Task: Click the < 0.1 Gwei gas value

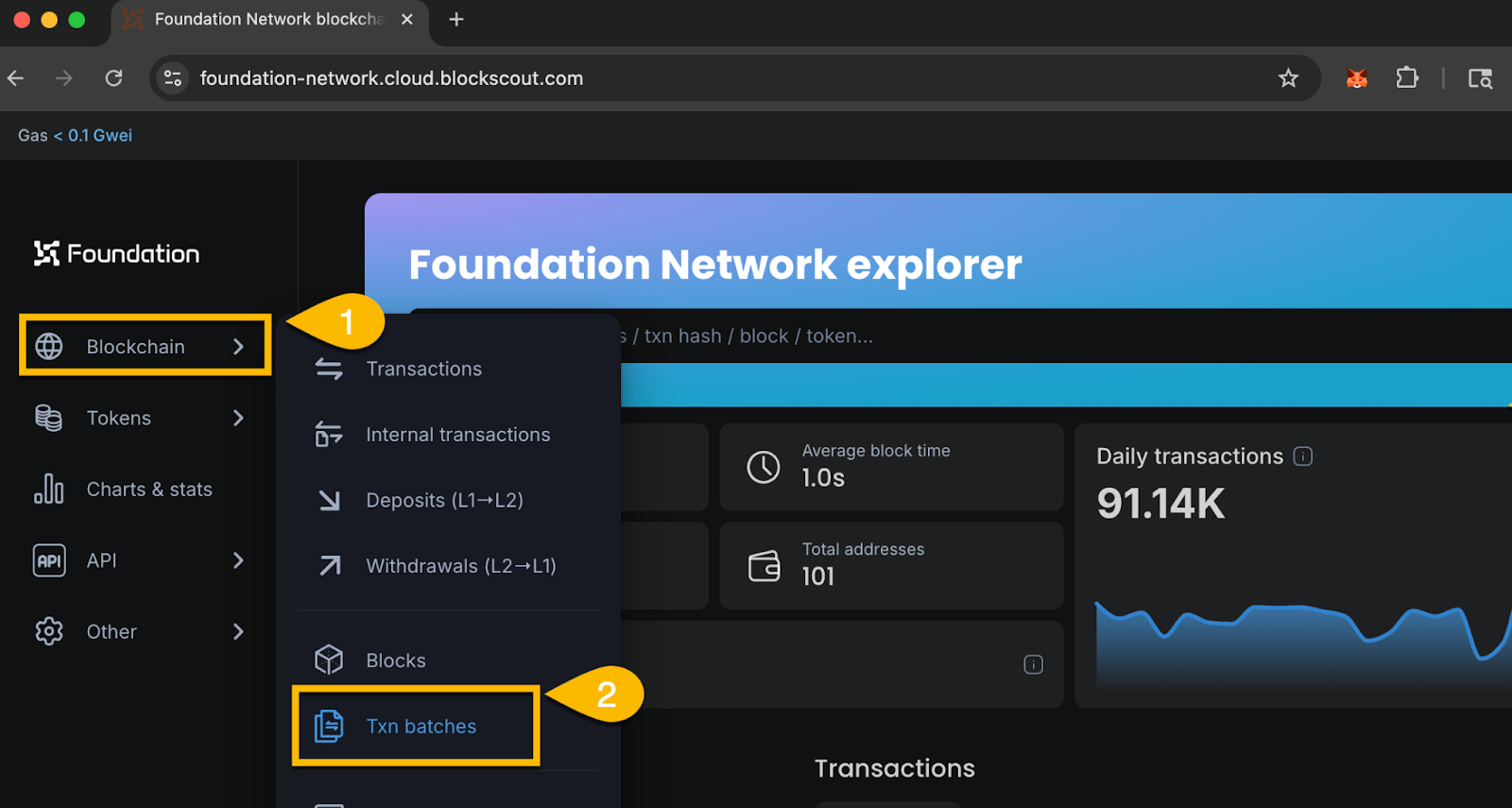Action: click(93, 135)
